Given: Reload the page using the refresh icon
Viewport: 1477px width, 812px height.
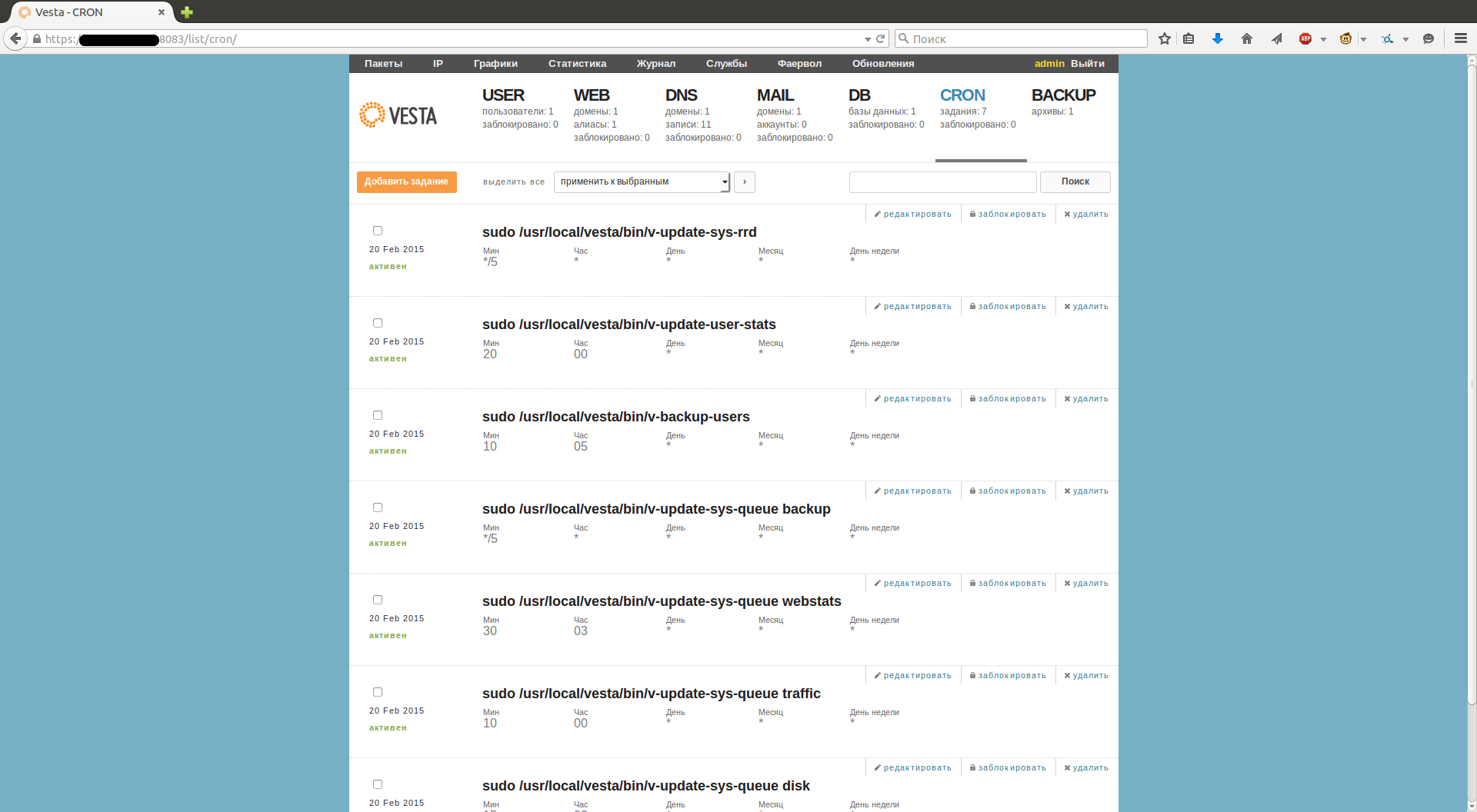Looking at the screenshot, I should point(881,38).
